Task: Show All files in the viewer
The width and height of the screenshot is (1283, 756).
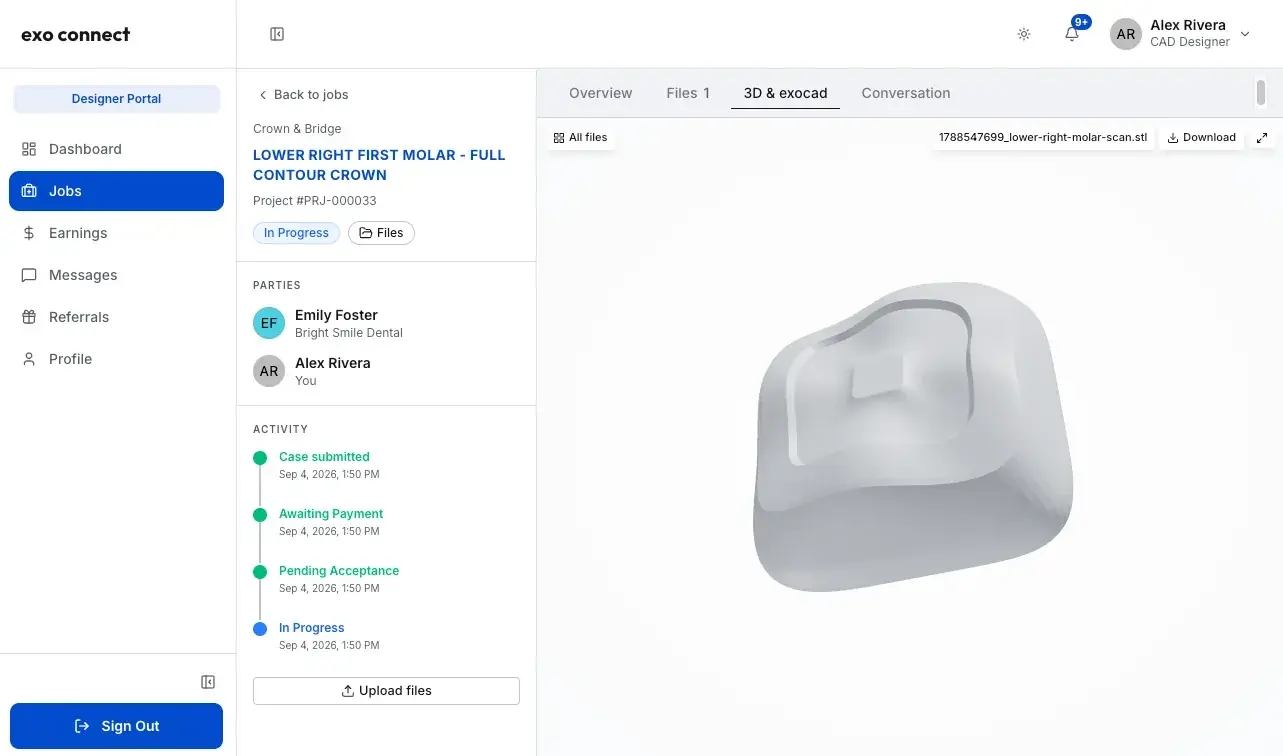Action: (x=580, y=138)
